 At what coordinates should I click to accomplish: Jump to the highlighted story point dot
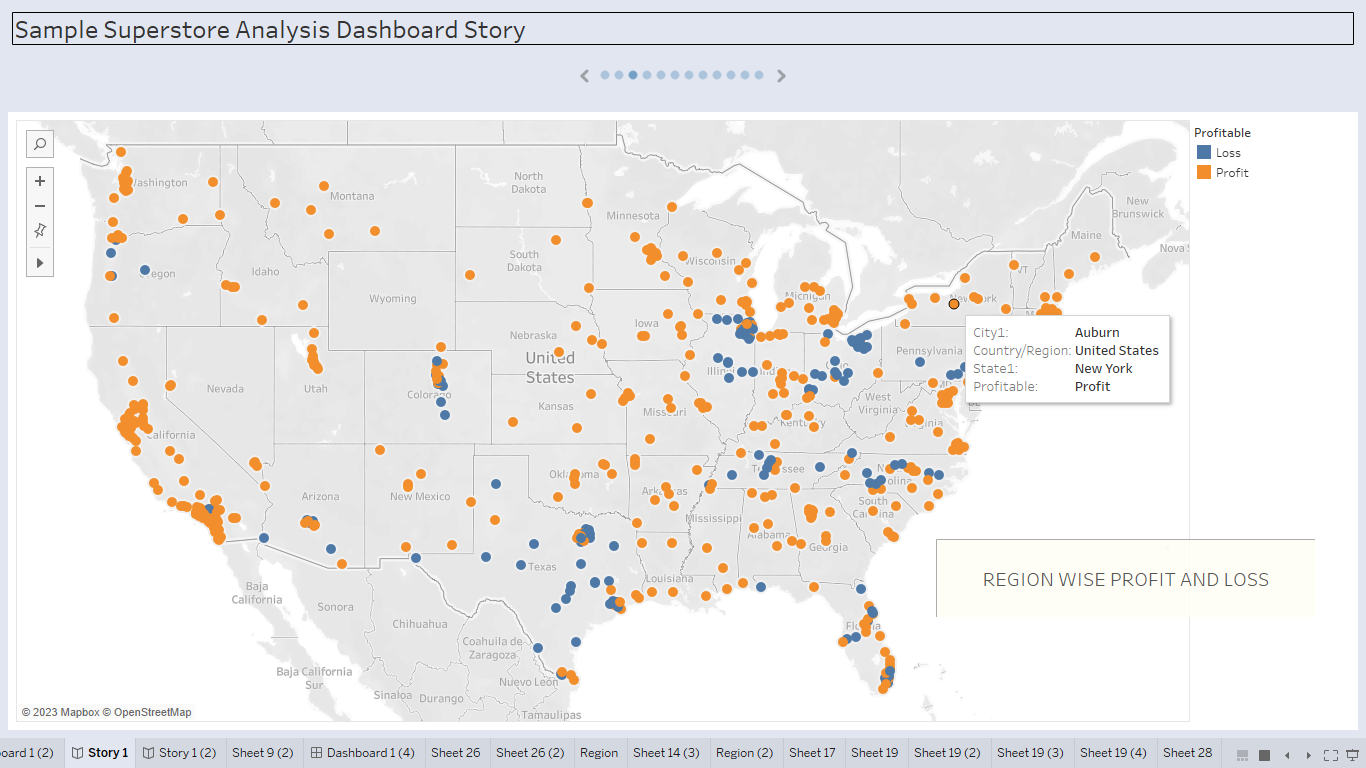pyautogui.click(x=633, y=75)
